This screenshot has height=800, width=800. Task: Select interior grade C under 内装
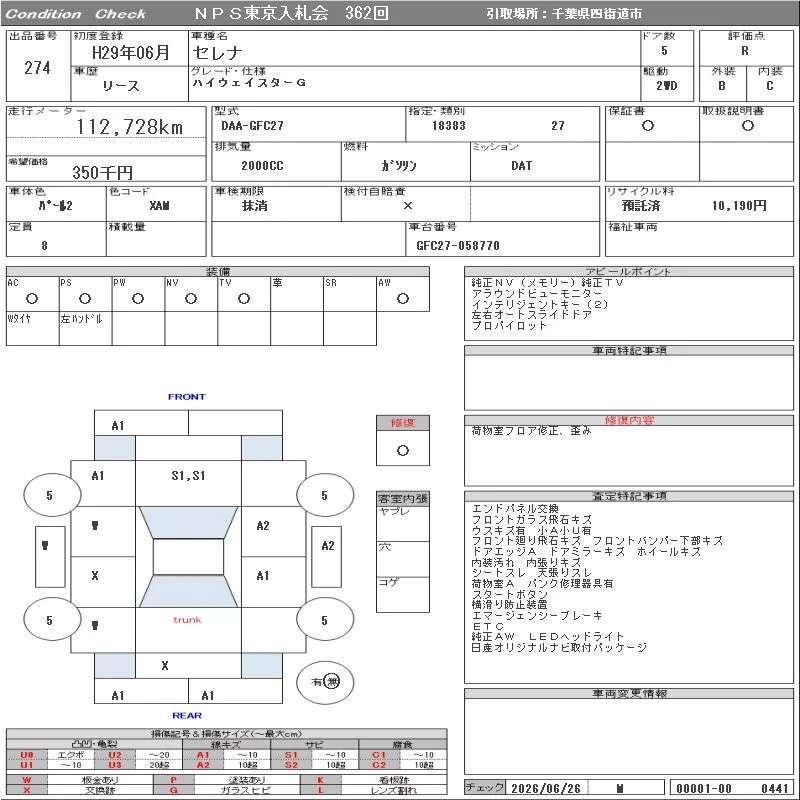click(769, 86)
